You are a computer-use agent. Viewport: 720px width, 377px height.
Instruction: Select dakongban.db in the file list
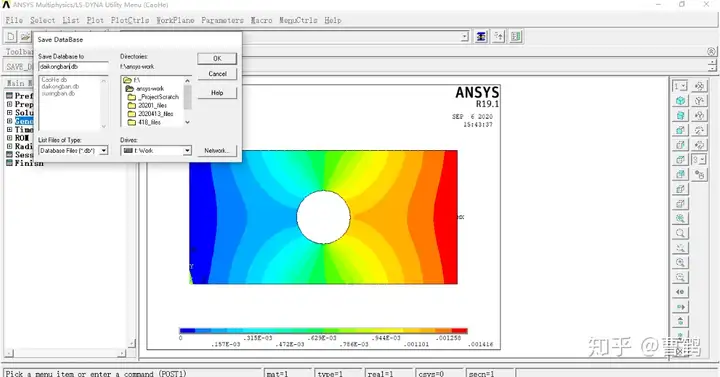(60, 86)
